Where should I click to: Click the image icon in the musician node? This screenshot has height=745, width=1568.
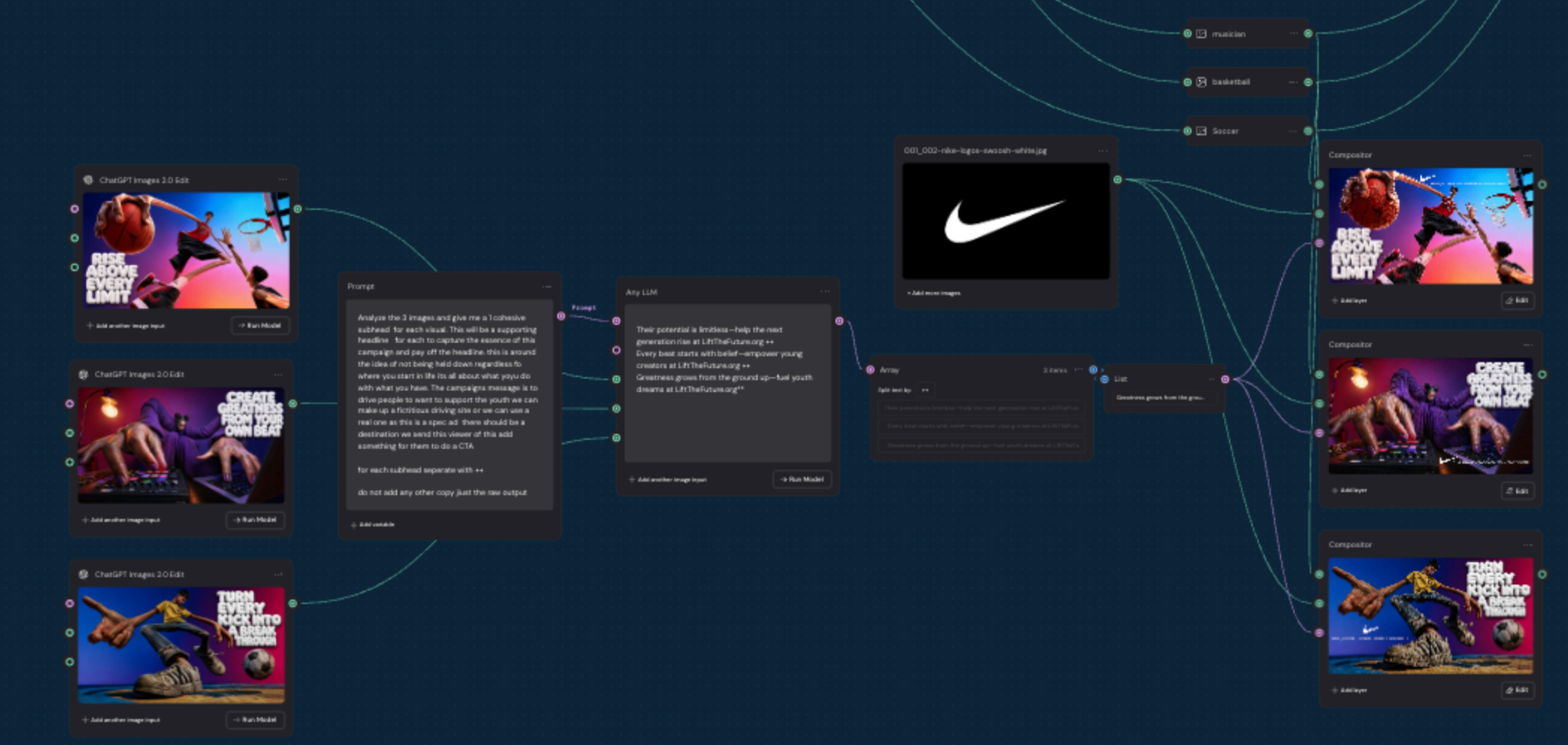1201,34
